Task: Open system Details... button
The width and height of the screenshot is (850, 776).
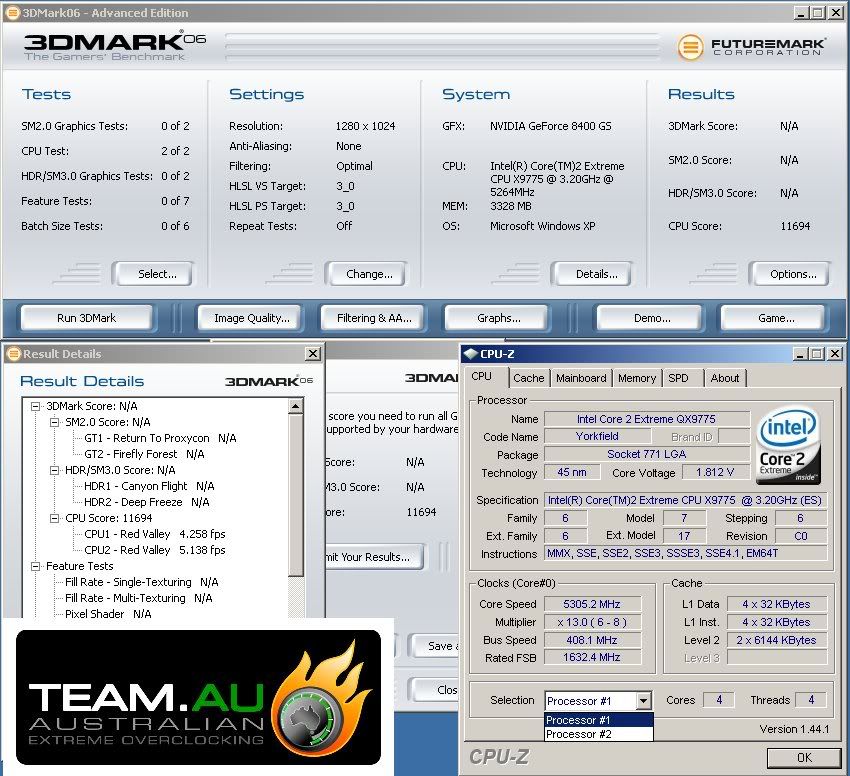Action: pos(592,274)
